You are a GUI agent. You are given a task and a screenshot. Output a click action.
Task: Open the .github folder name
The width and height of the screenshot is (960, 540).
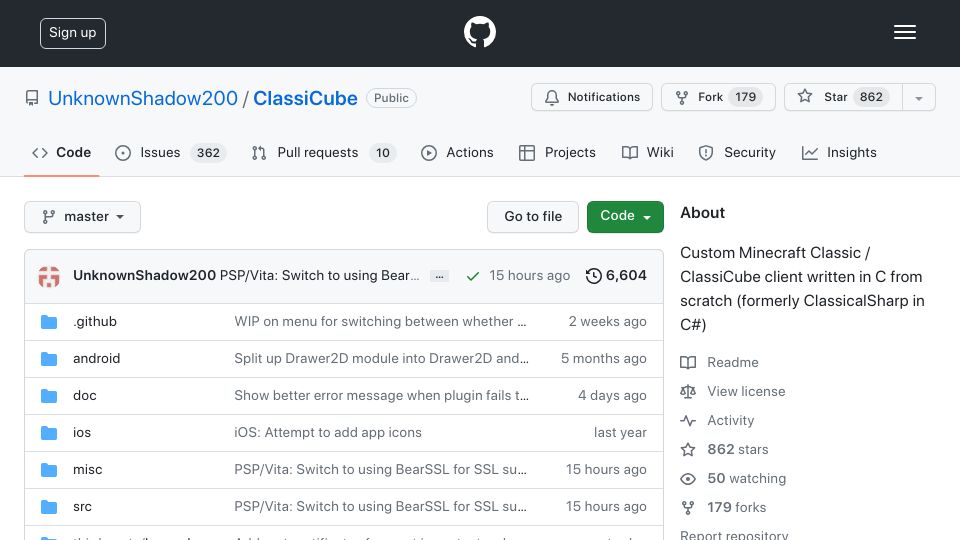tap(95, 321)
